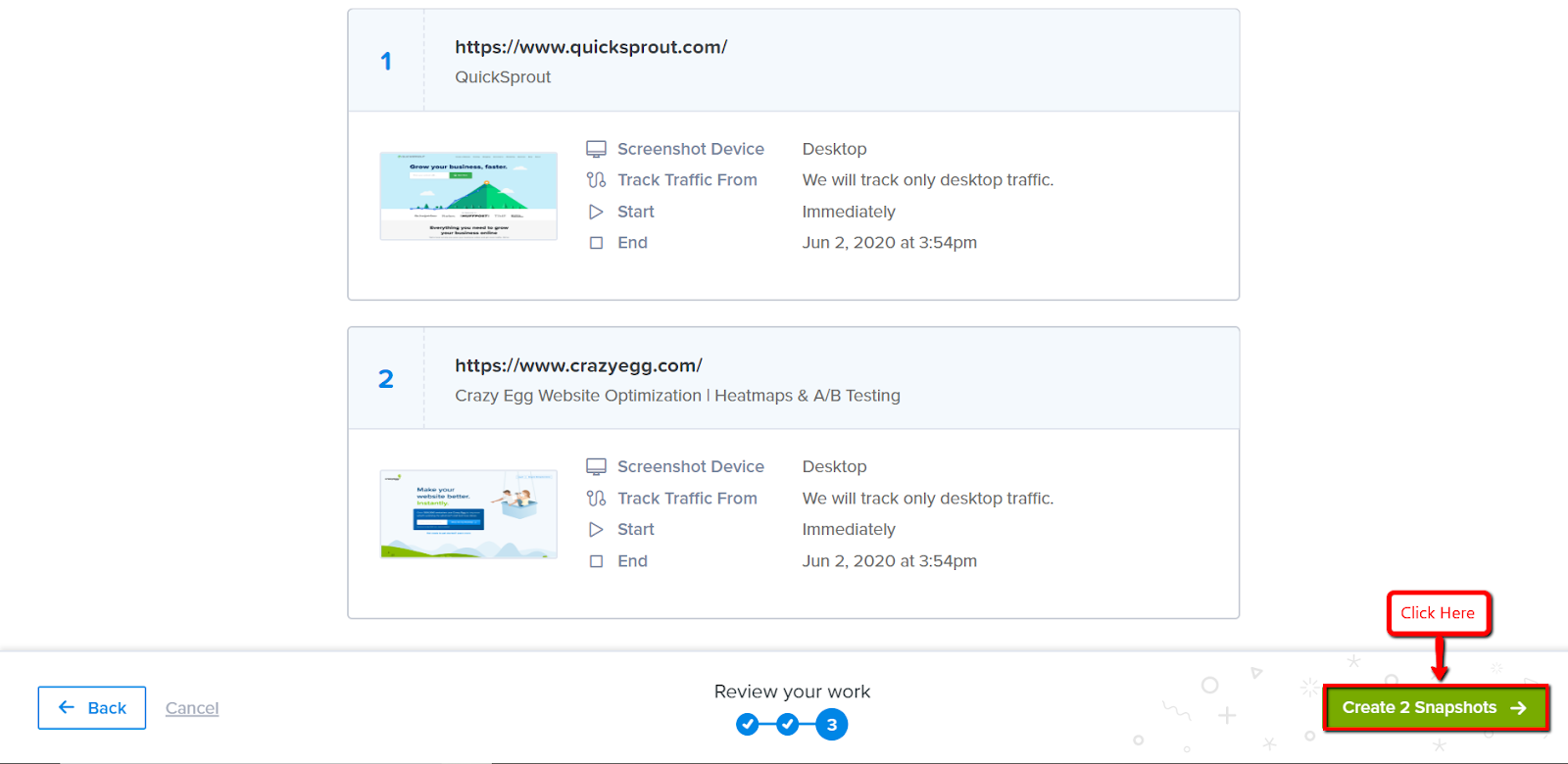Click the Create 2 Snapshots button
The width and height of the screenshot is (1568, 764).
click(1436, 707)
